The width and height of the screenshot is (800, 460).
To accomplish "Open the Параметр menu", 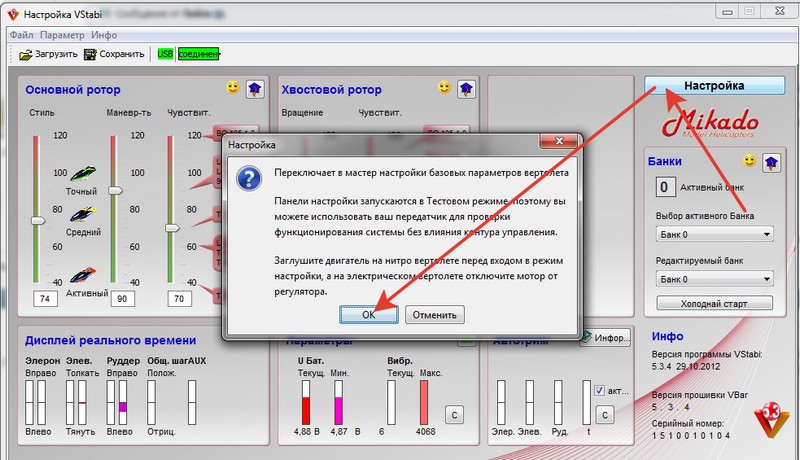I will (62, 35).
